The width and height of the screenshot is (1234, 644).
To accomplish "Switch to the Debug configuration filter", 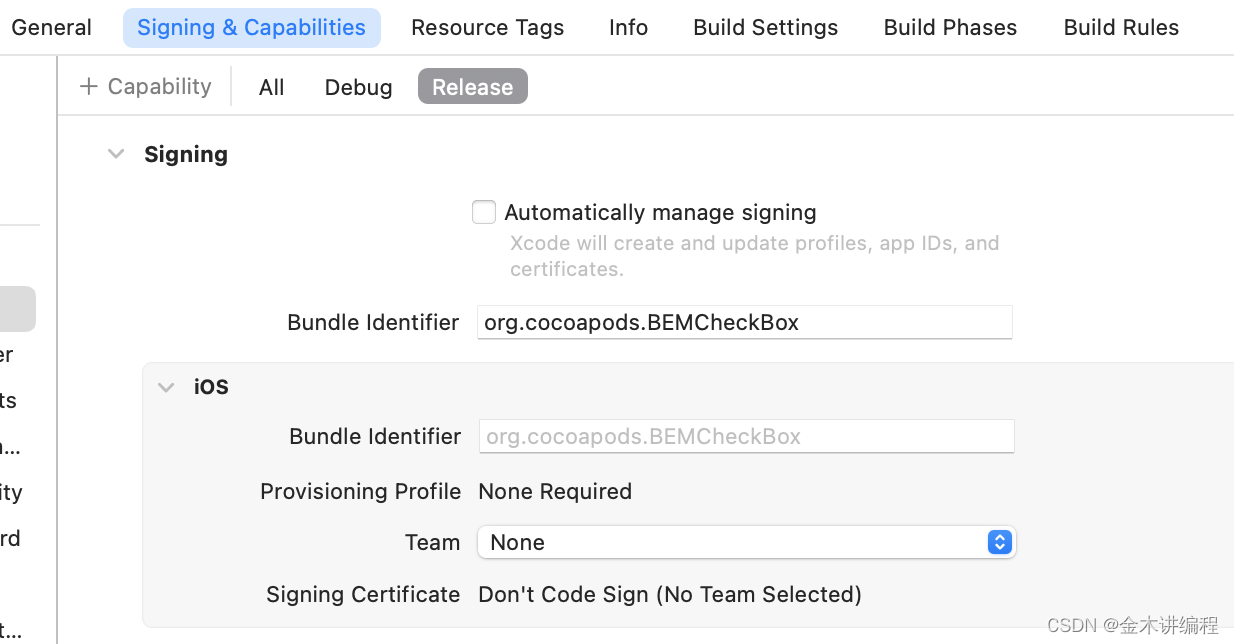I will coord(358,87).
